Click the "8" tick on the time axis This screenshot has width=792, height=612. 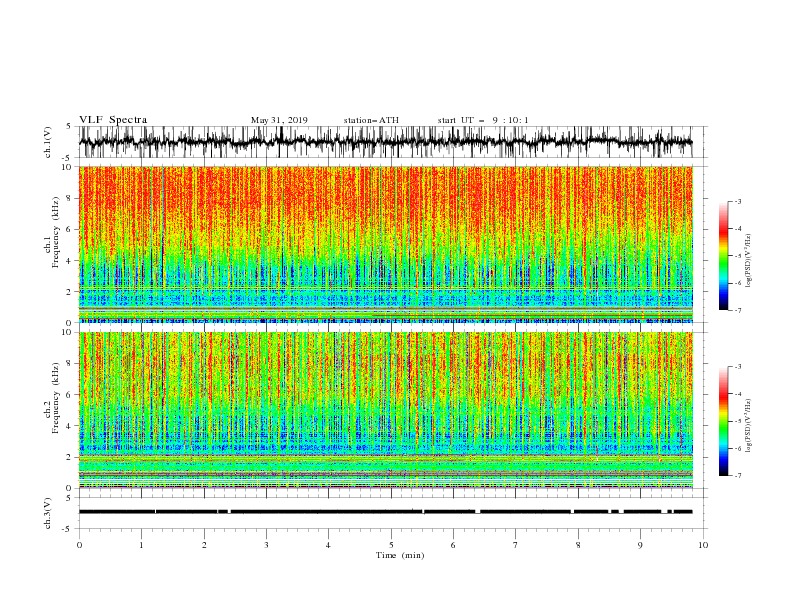(578, 545)
